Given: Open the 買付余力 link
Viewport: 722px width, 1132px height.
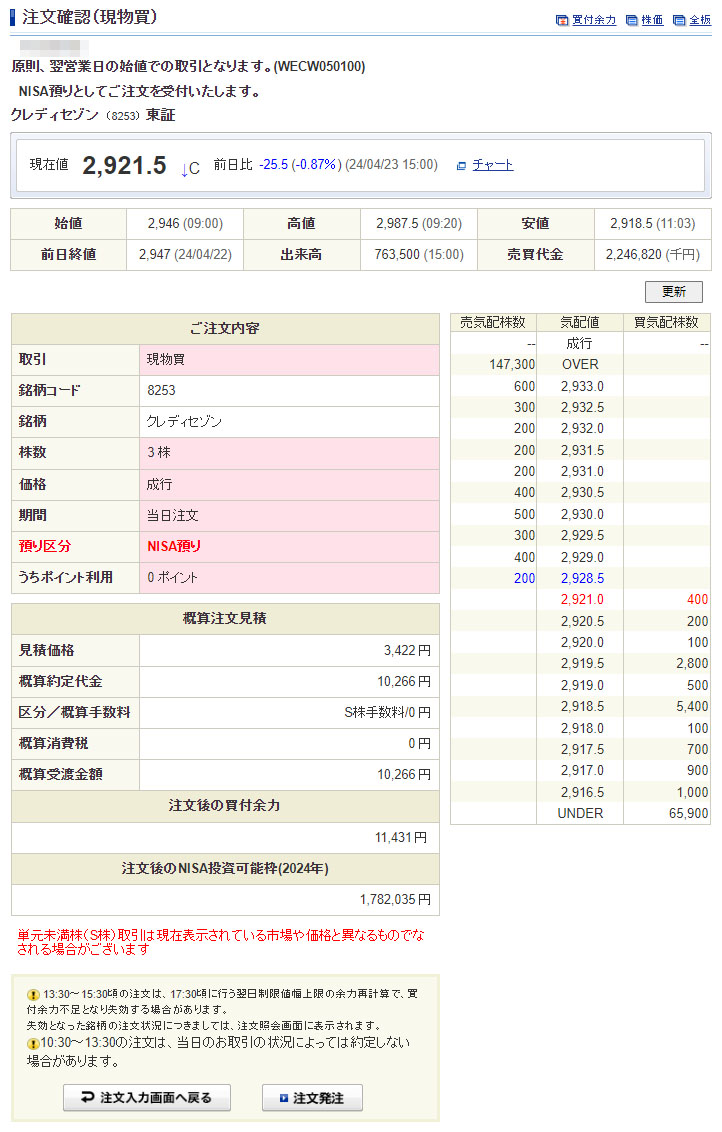Looking at the screenshot, I should 594,20.
